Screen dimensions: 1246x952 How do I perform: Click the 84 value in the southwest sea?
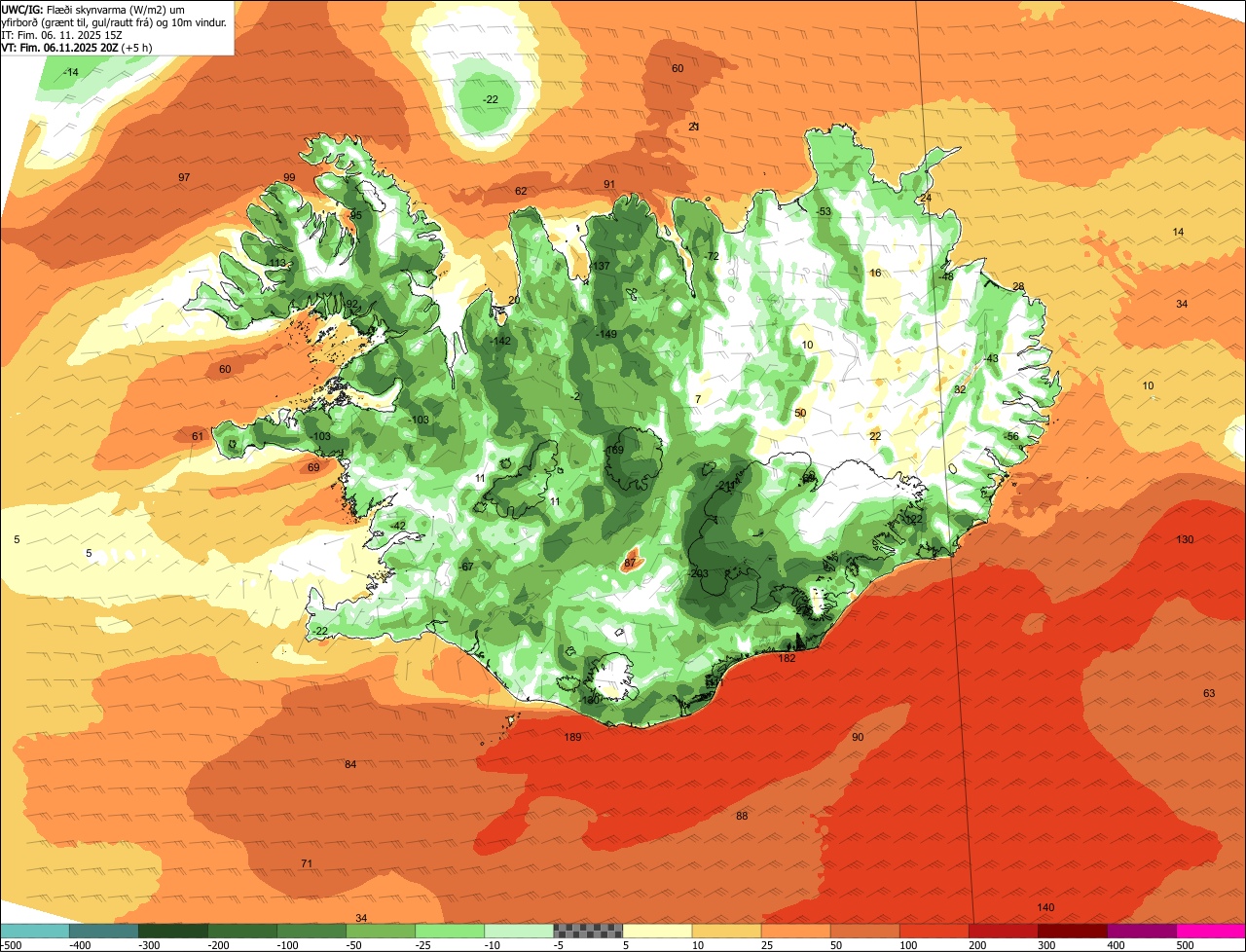tap(350, 764)
